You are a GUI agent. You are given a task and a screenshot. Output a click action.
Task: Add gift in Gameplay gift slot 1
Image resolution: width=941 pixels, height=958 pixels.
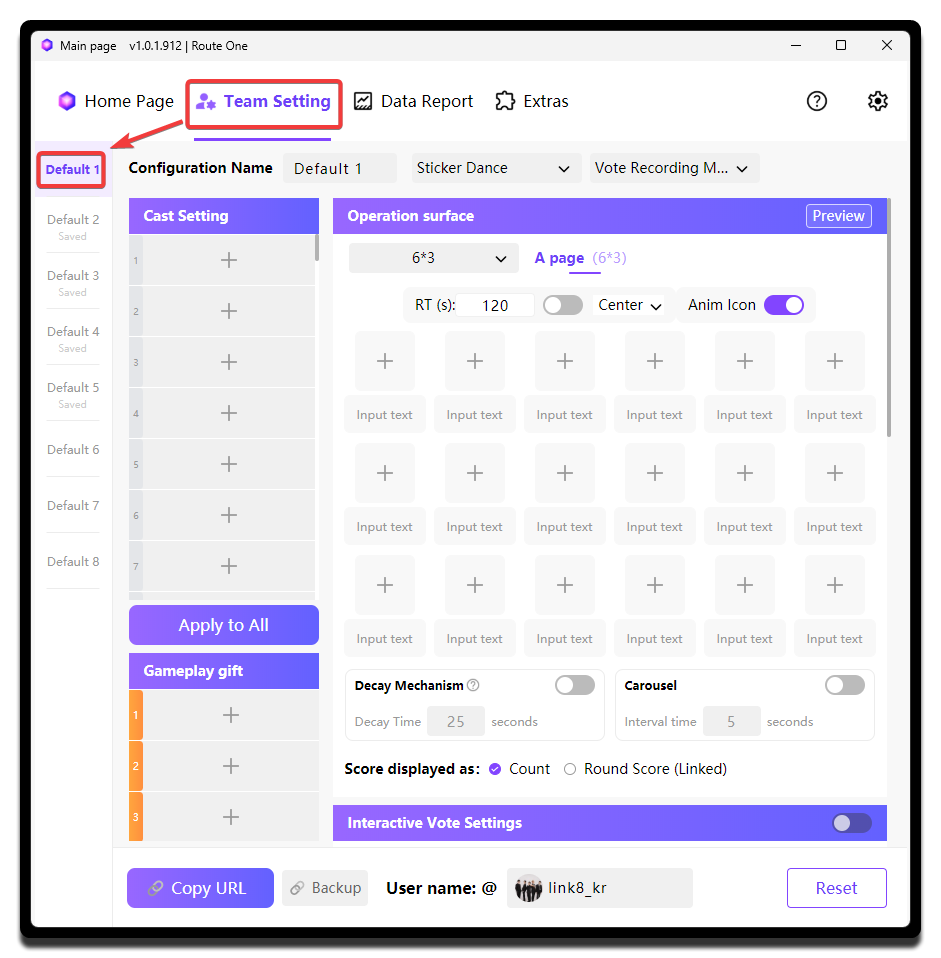point(230,715)
